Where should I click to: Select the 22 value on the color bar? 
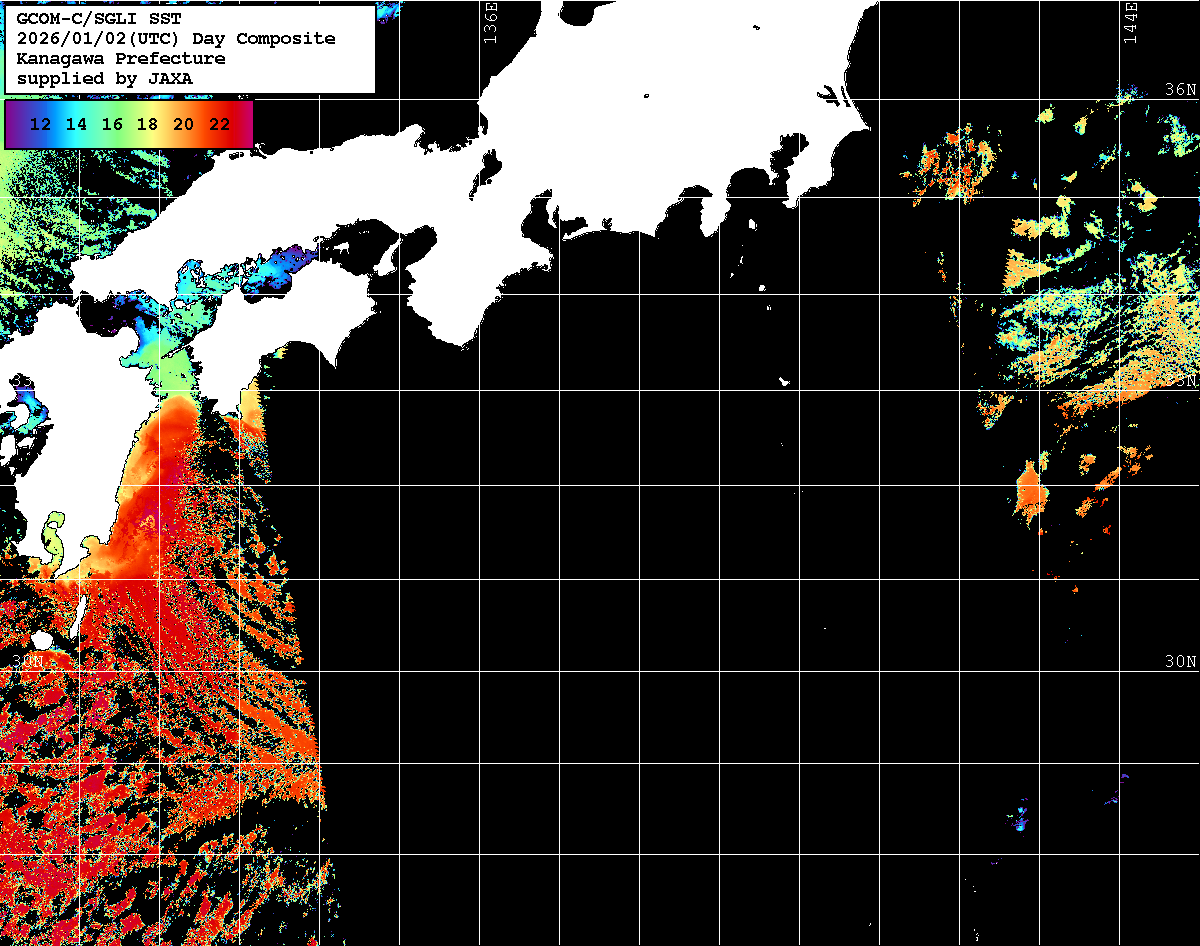219,125
